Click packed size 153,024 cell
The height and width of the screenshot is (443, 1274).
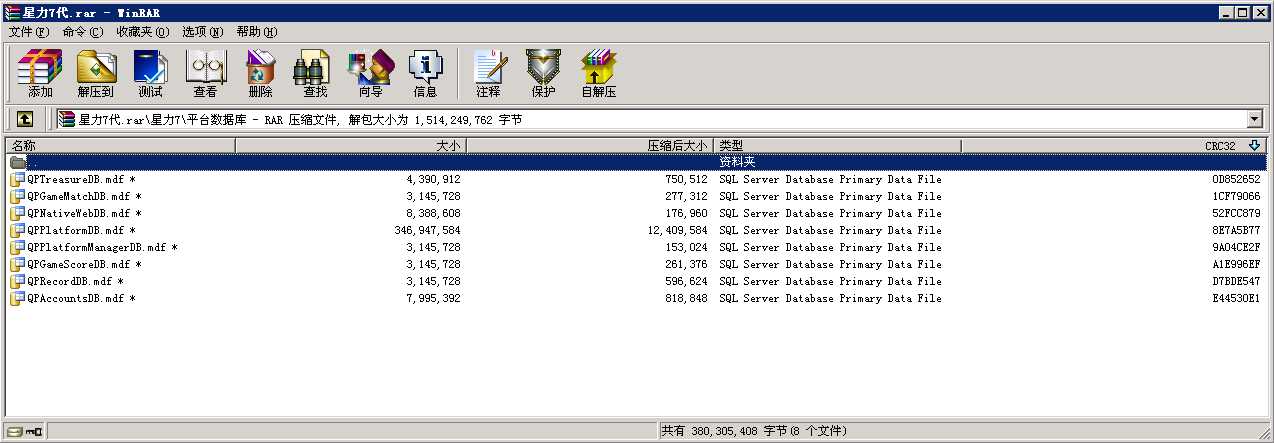click(685, 247)
